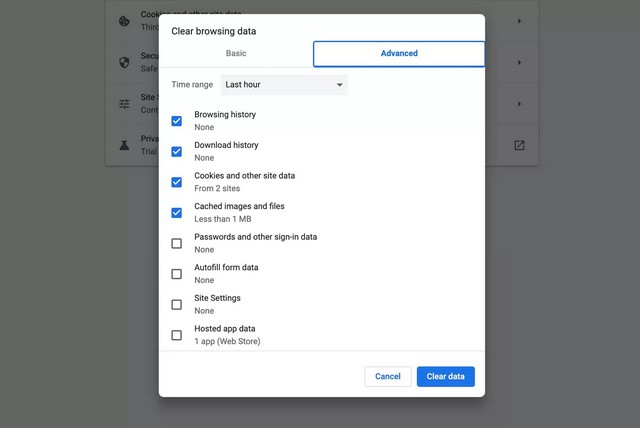The height and width of the screenshot is (428, 640).
Task: Click the security shield icon
Action: [124, 62]
